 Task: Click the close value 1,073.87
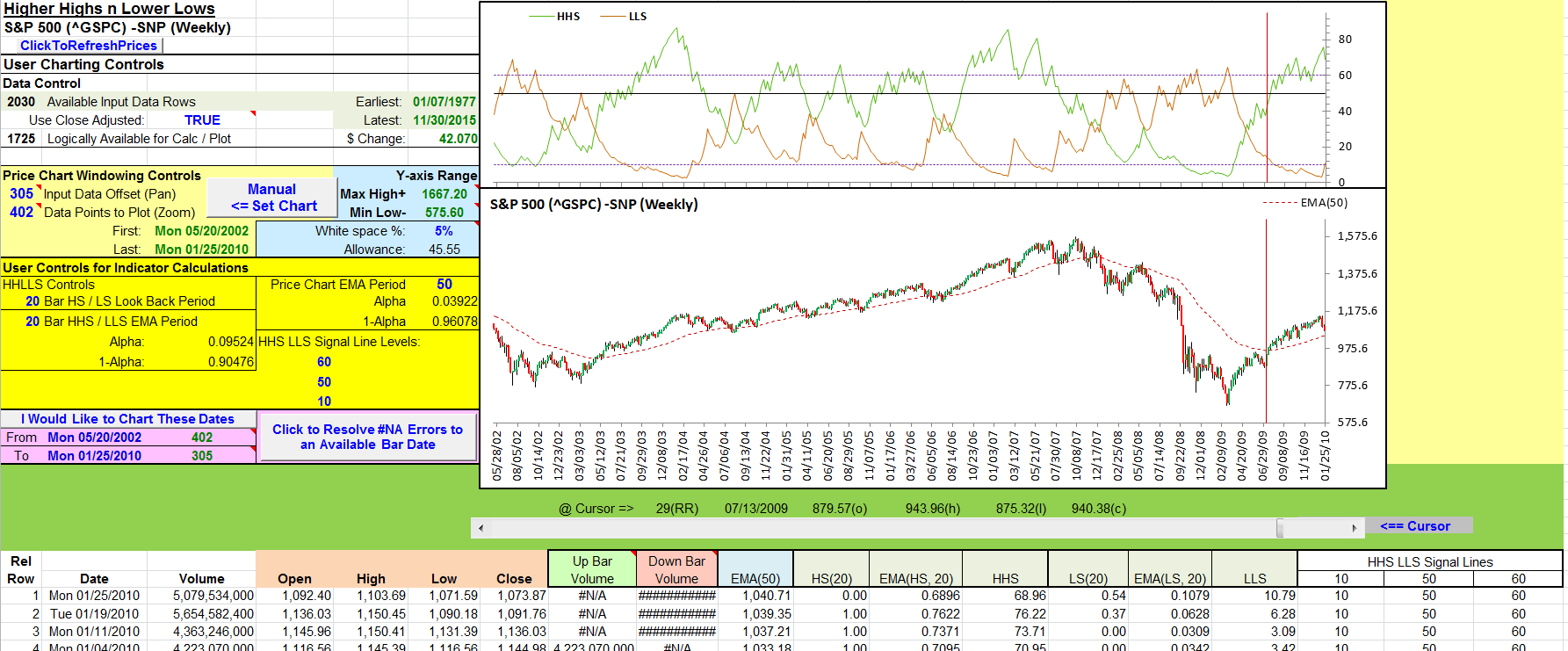coord(521,596)
